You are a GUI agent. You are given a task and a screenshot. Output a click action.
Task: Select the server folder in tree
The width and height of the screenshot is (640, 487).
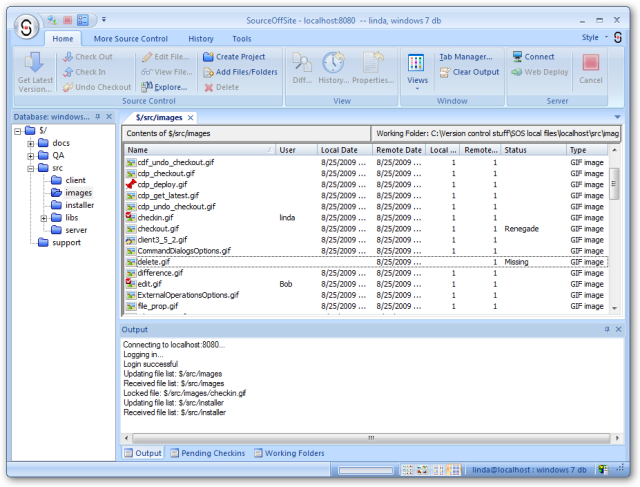(x=69, y=230)
